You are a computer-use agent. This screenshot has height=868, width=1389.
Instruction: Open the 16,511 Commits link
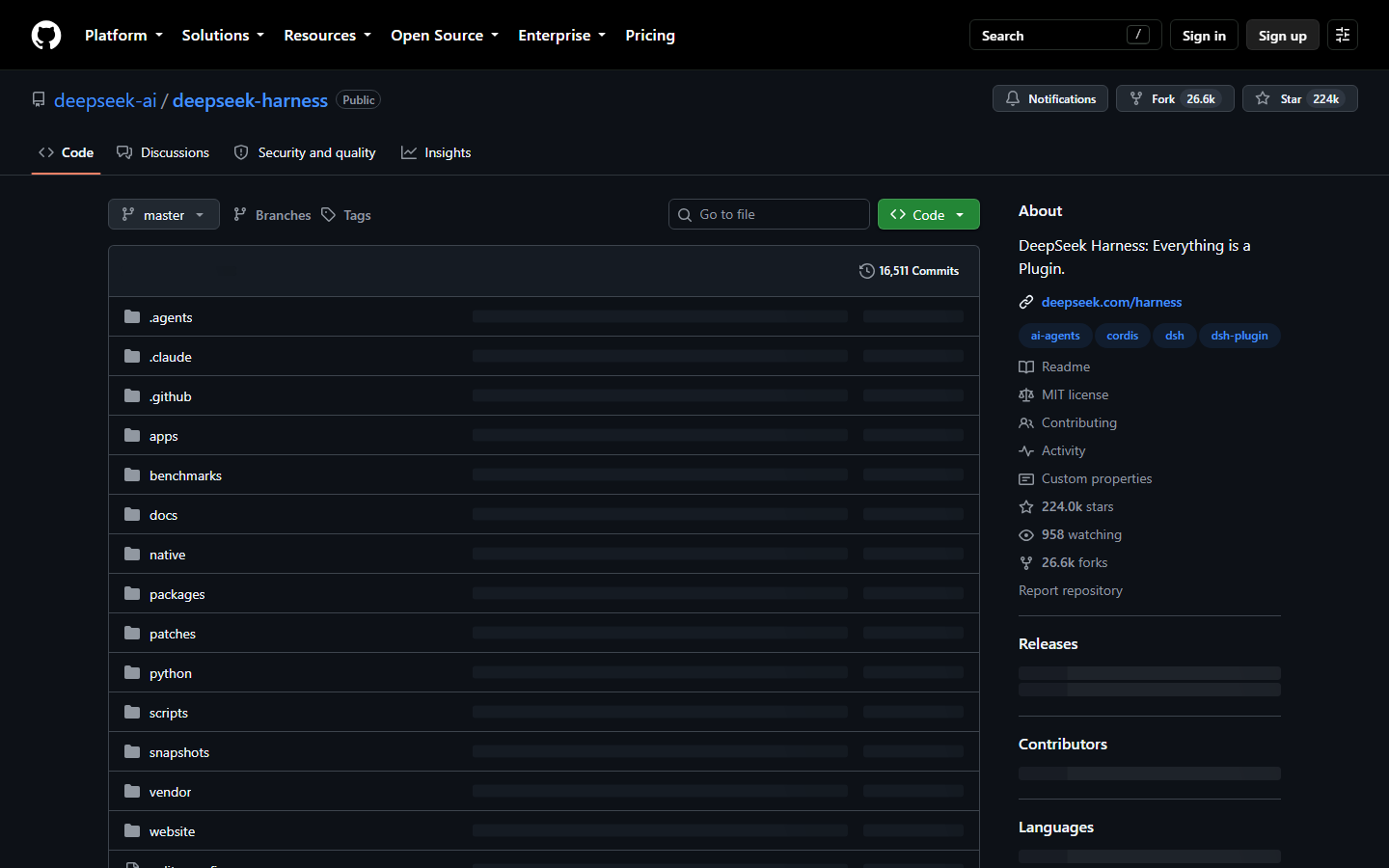pos(909,271)
